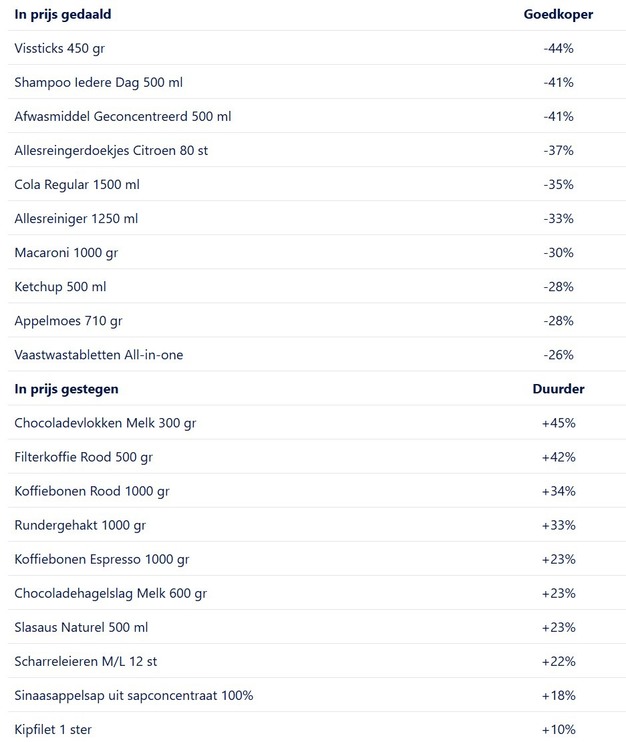
Task: Select the Cola Regular 1500 ml row
Action: [x=77, y=184]
